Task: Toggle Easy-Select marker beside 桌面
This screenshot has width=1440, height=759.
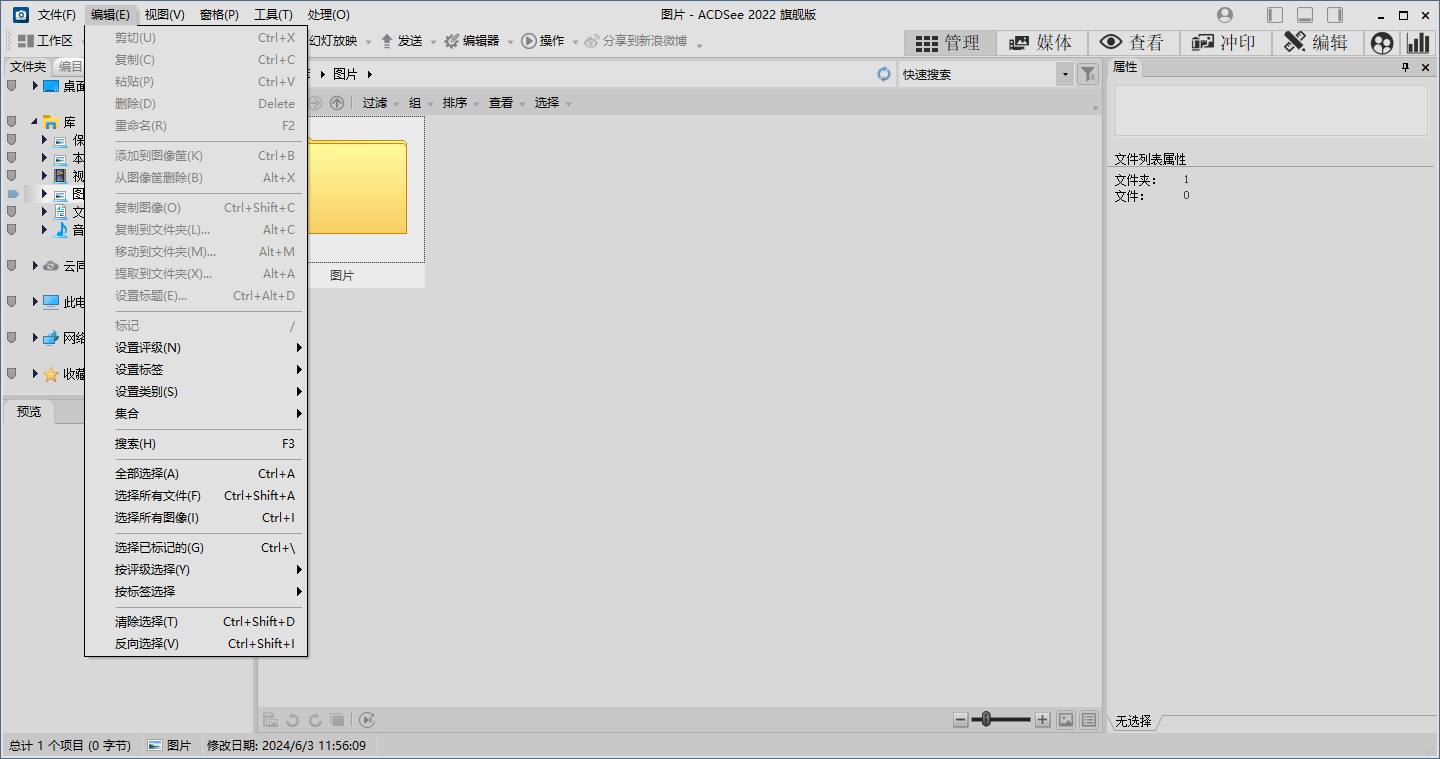Action: (12, 86)
